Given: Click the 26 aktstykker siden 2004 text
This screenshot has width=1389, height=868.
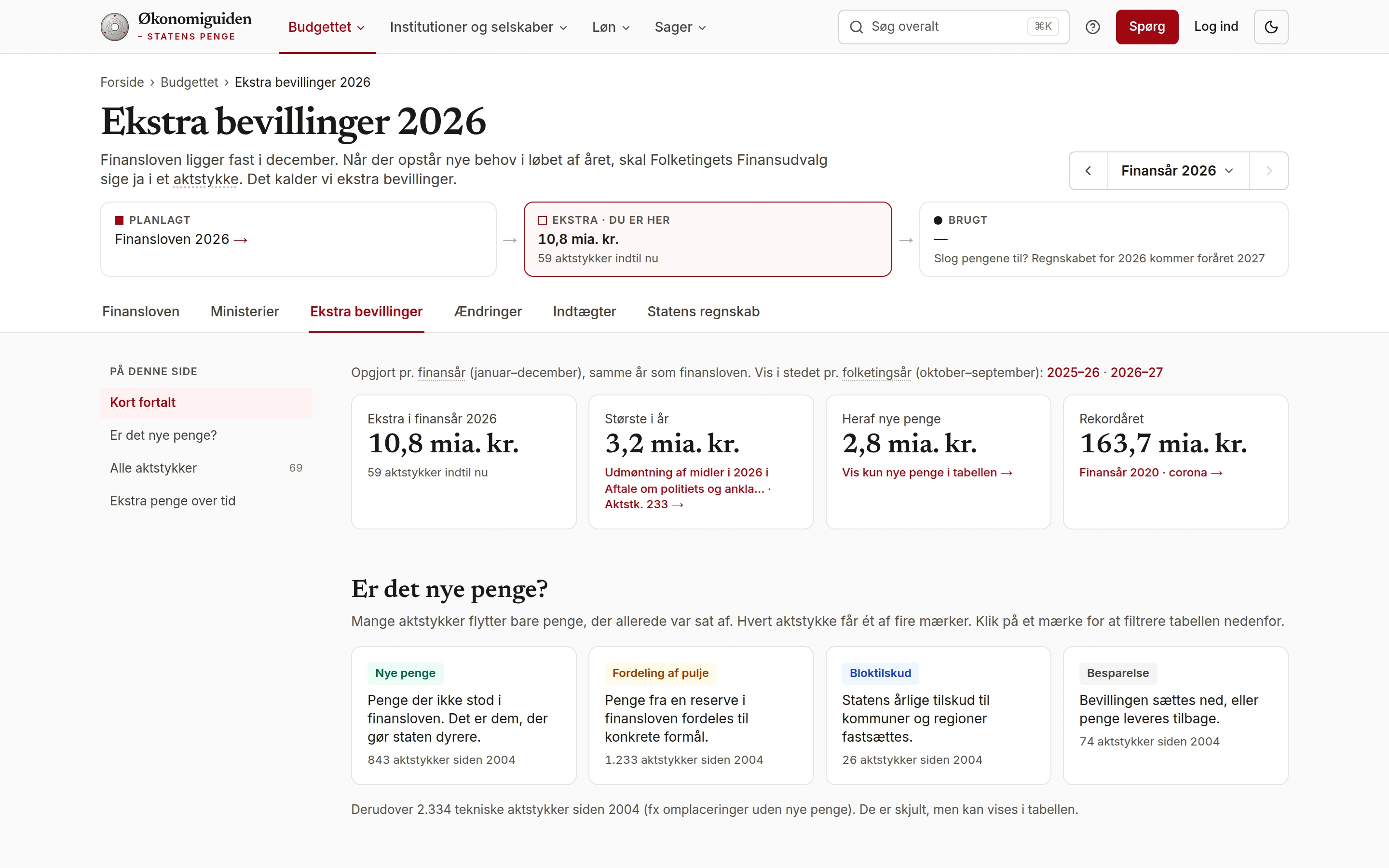Looking at the screenshot, I should tap(912, 759).
